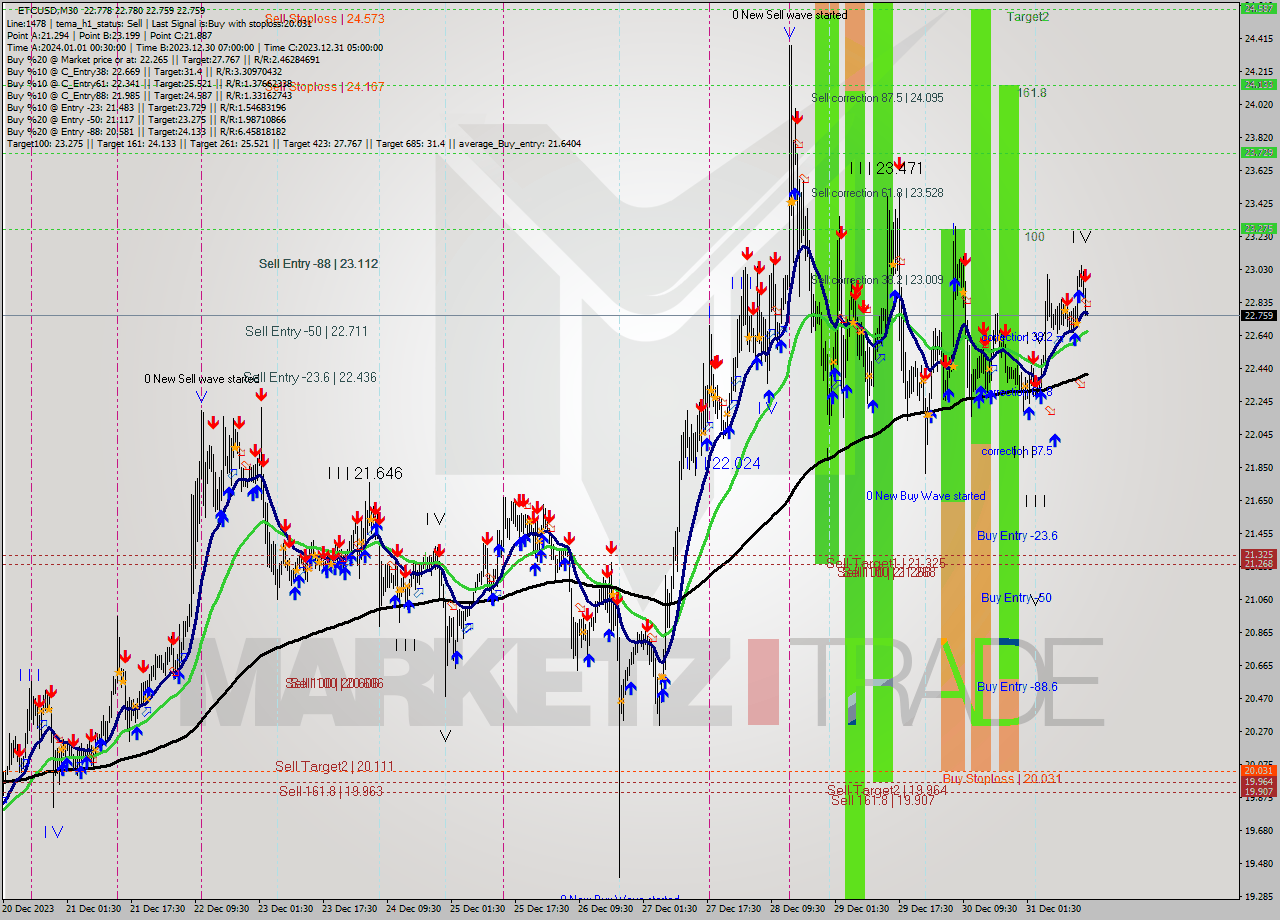
Task: Click the 'Sell Stoploss | 24.167' label
Action: coord(324,87)
